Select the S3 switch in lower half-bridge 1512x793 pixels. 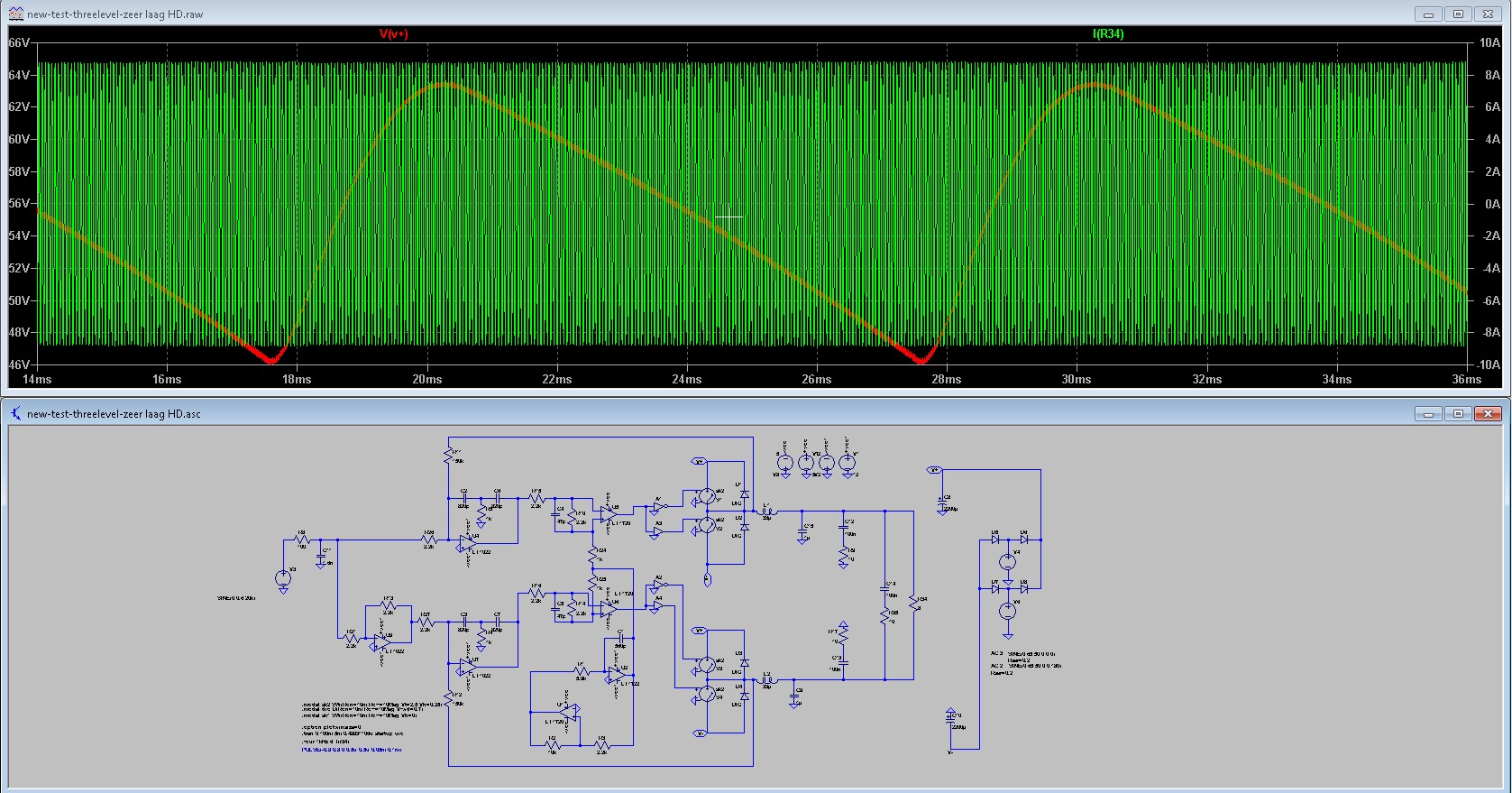[x=709, y=665]
